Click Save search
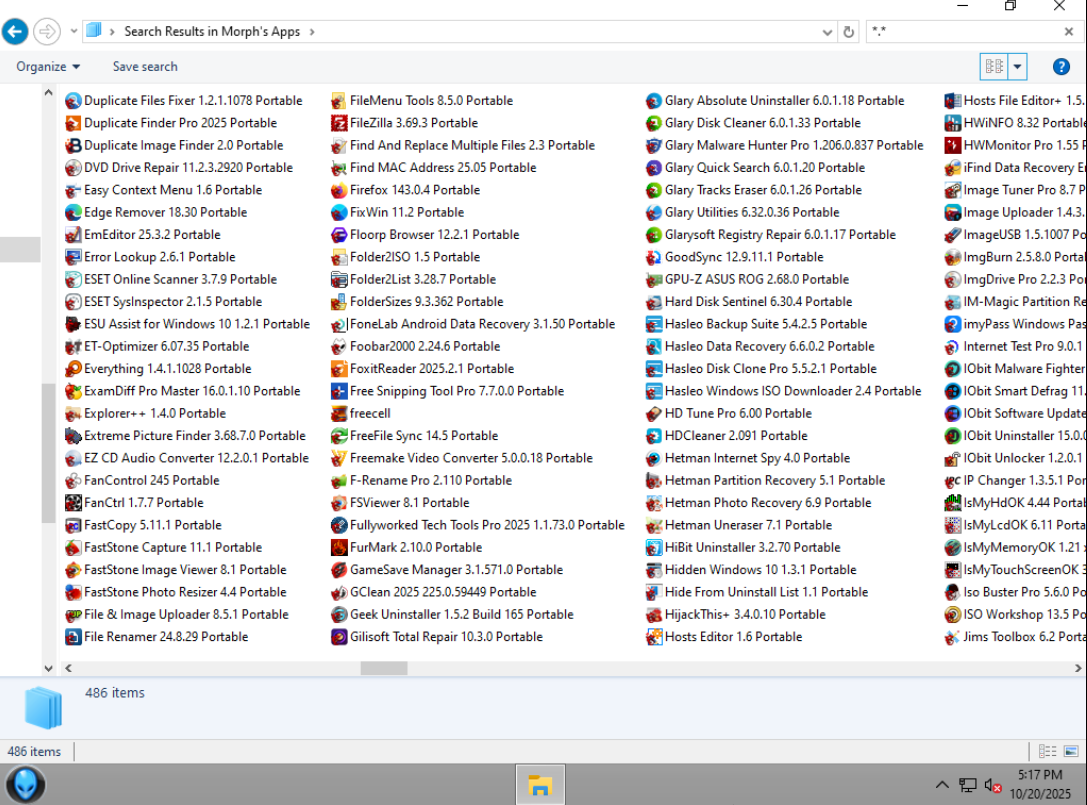Image resolution: width=1087 pixels, height=805 pixels. pyautogui.click(x=145, y=67)
